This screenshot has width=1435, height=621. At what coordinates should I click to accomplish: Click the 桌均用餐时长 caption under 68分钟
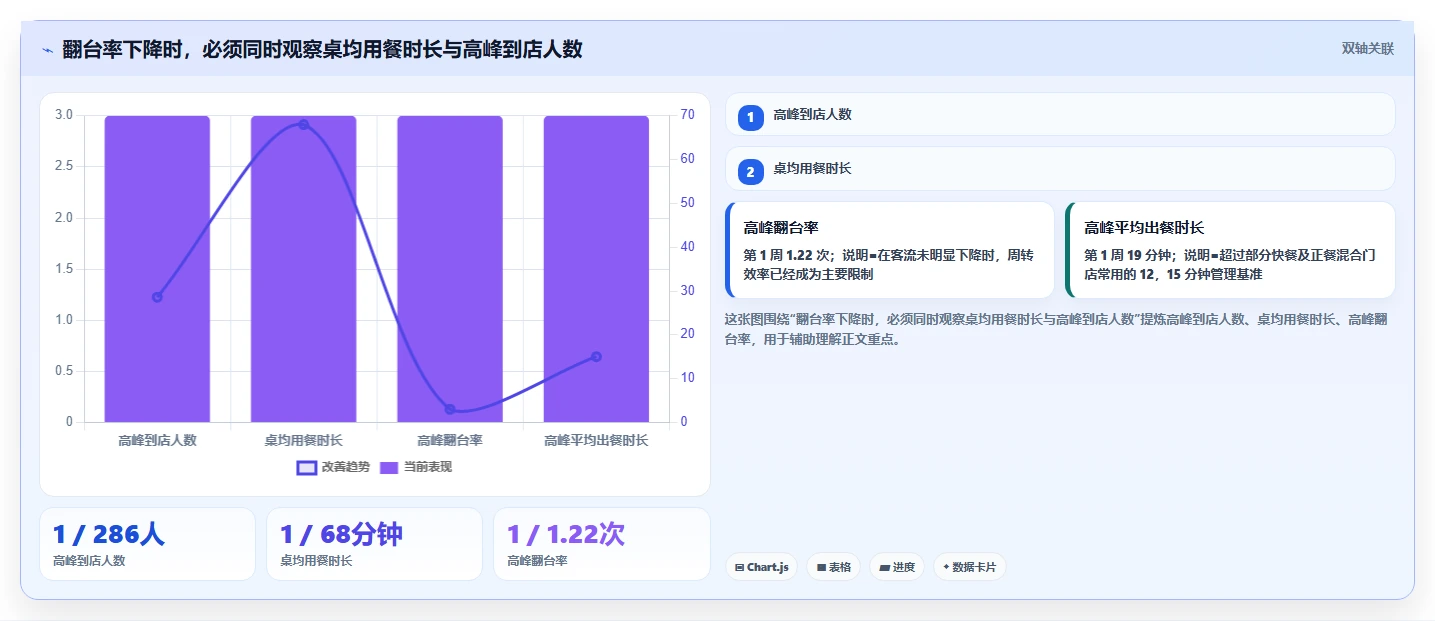[x=316, y=561]
